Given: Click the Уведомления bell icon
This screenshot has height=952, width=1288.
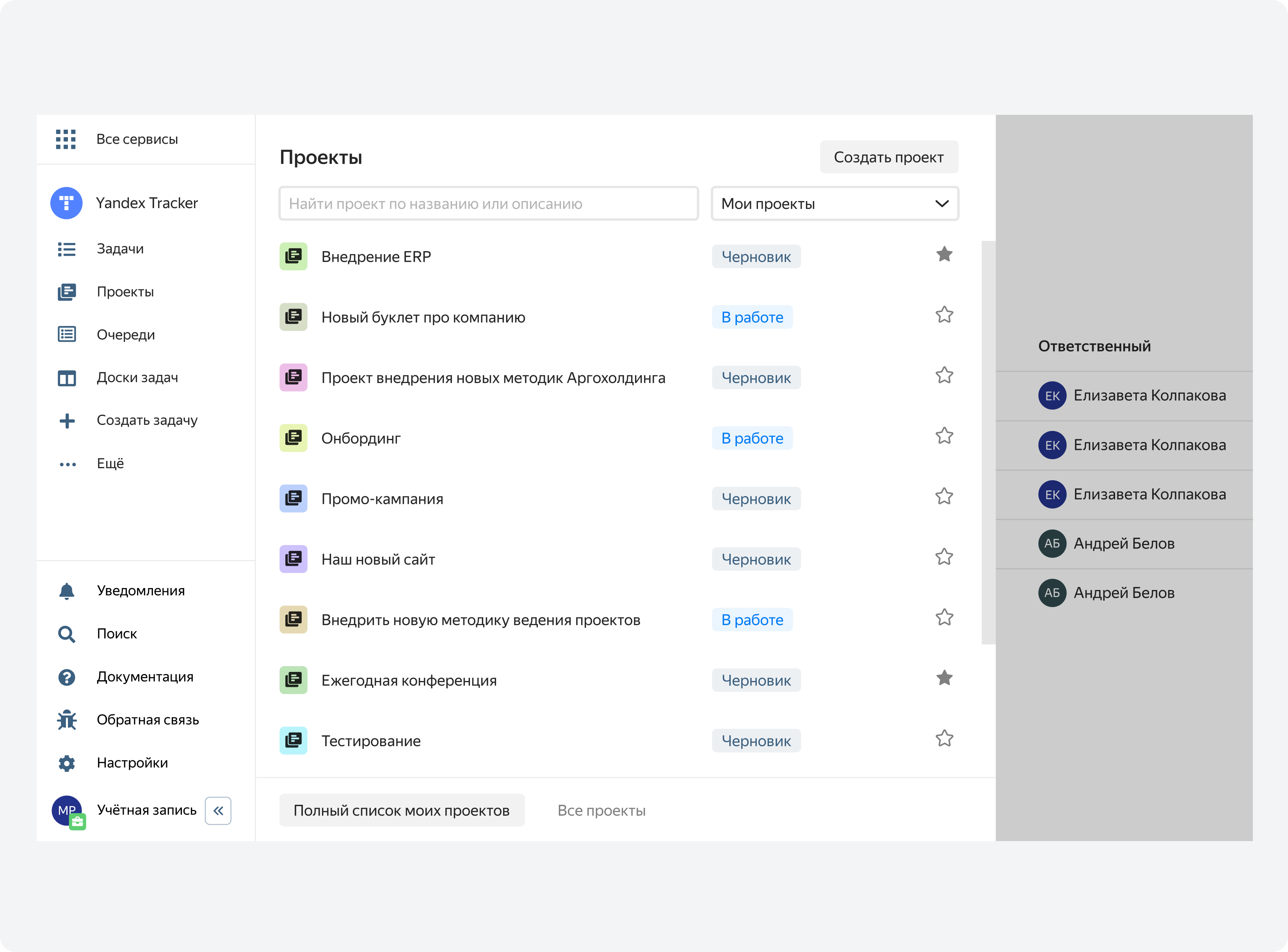Looking at the screenshot, I should point(67,591).
